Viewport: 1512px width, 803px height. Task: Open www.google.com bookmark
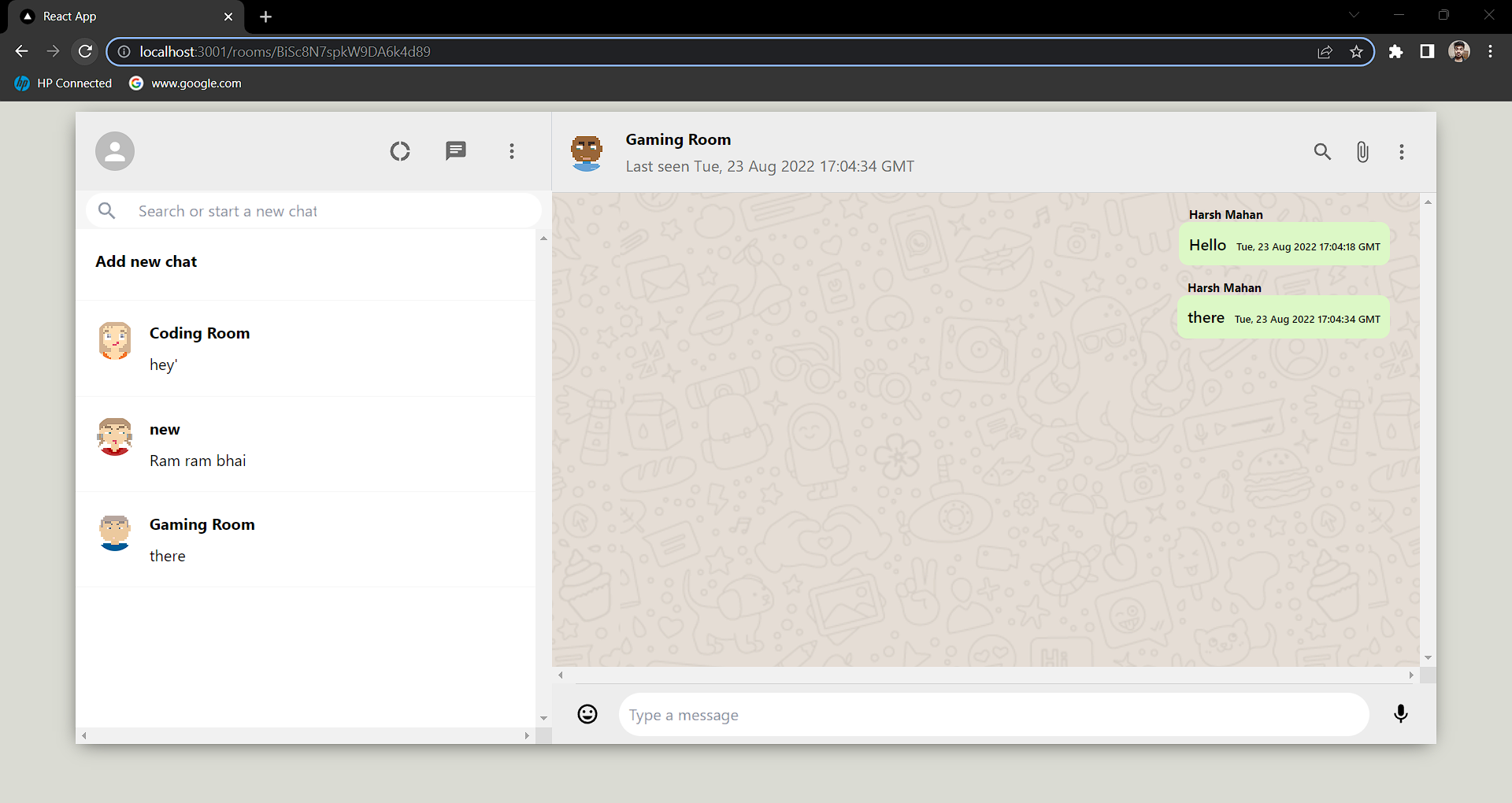click(186, 83)
